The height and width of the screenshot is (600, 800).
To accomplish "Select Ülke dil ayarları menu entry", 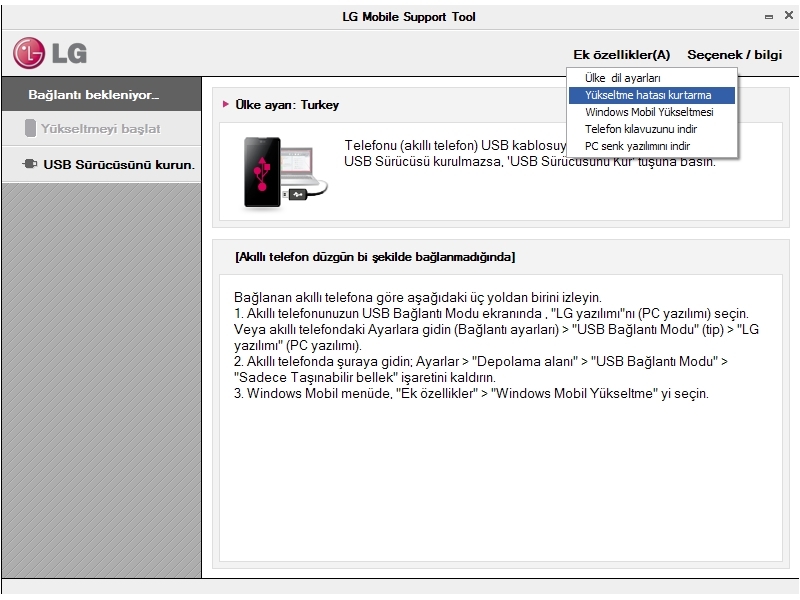I will click(652, 78).
